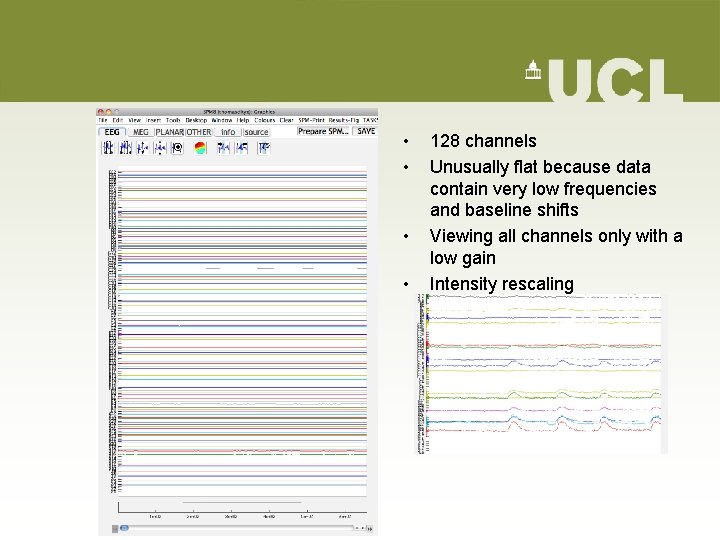Close the SPM8 Graphics window
The height and width of the screenshot is (540, 720).
(x=101, y=112)
